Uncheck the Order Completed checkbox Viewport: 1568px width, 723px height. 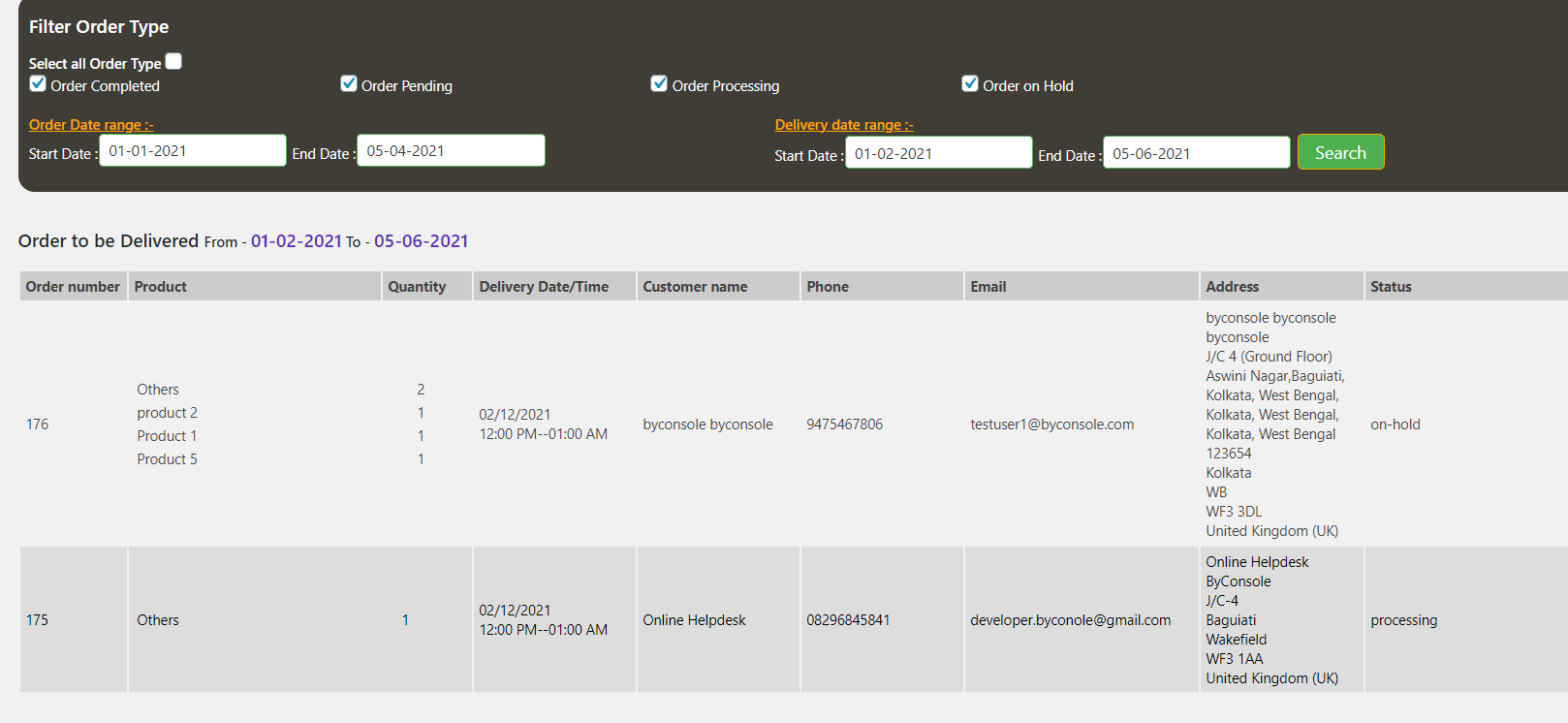[38, 83]
